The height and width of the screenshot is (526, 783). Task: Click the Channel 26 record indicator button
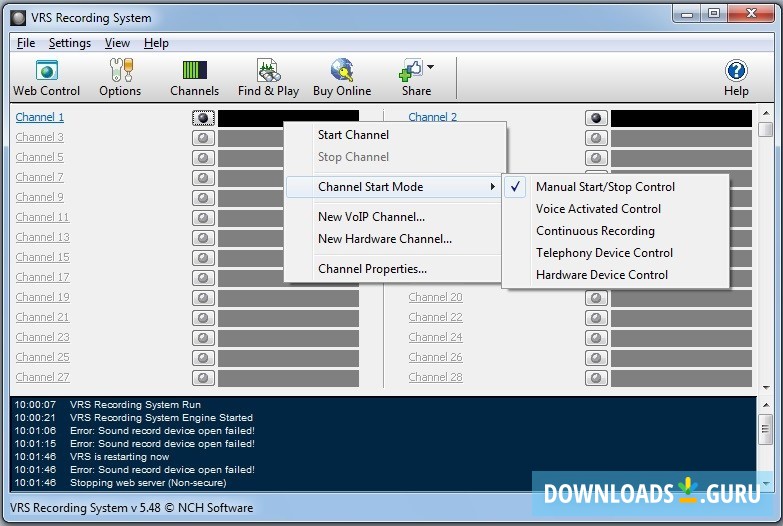click(596, 358)
